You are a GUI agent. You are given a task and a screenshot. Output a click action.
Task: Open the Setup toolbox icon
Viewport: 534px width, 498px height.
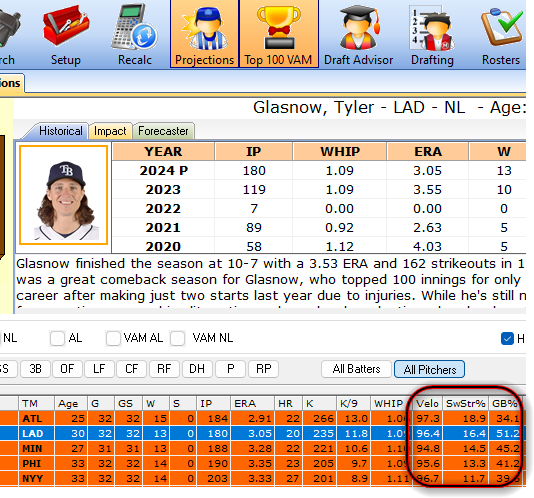click(66, 34)
